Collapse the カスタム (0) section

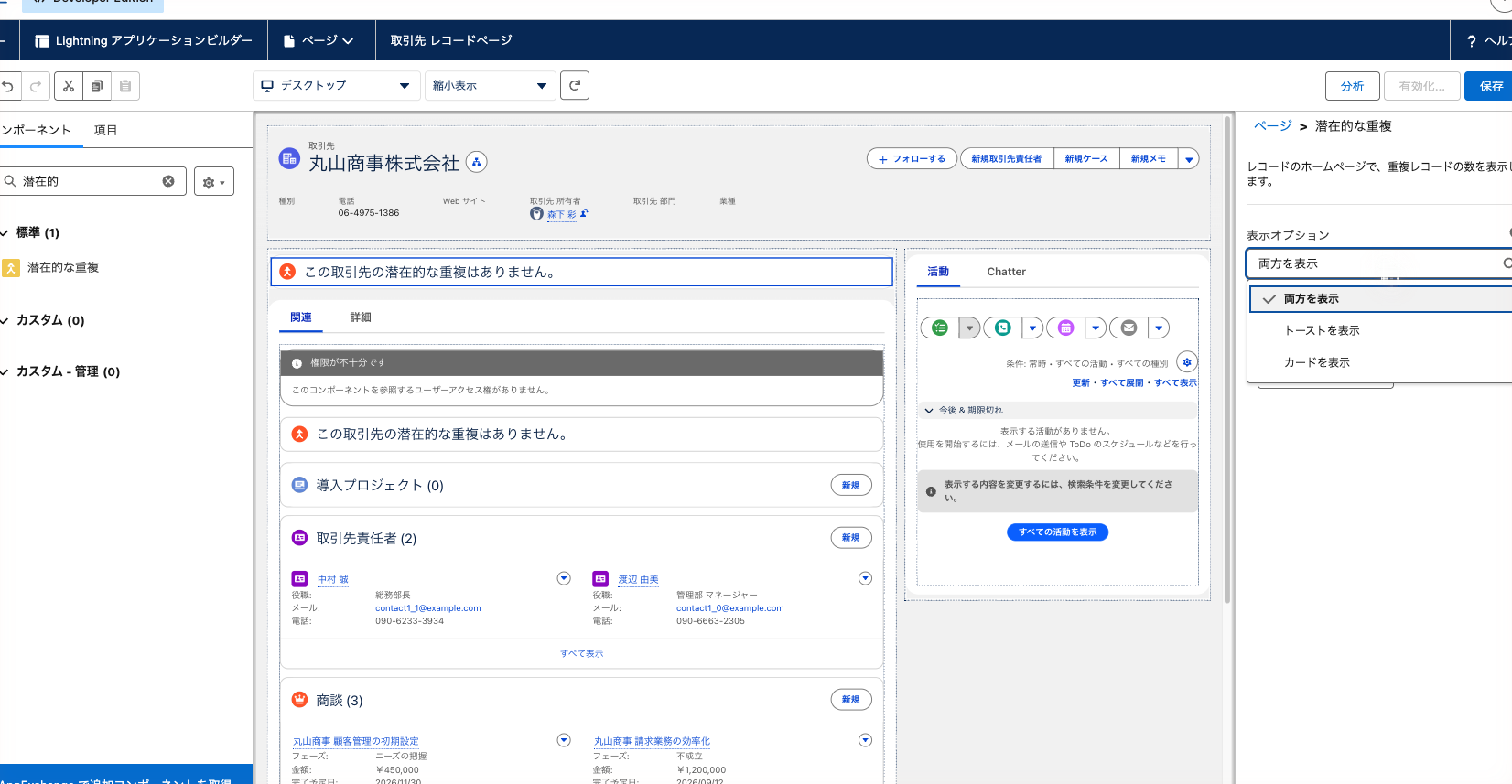pos(5,320)
